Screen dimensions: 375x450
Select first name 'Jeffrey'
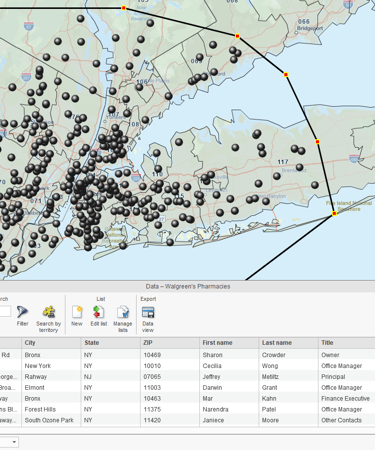coord(211,377)
